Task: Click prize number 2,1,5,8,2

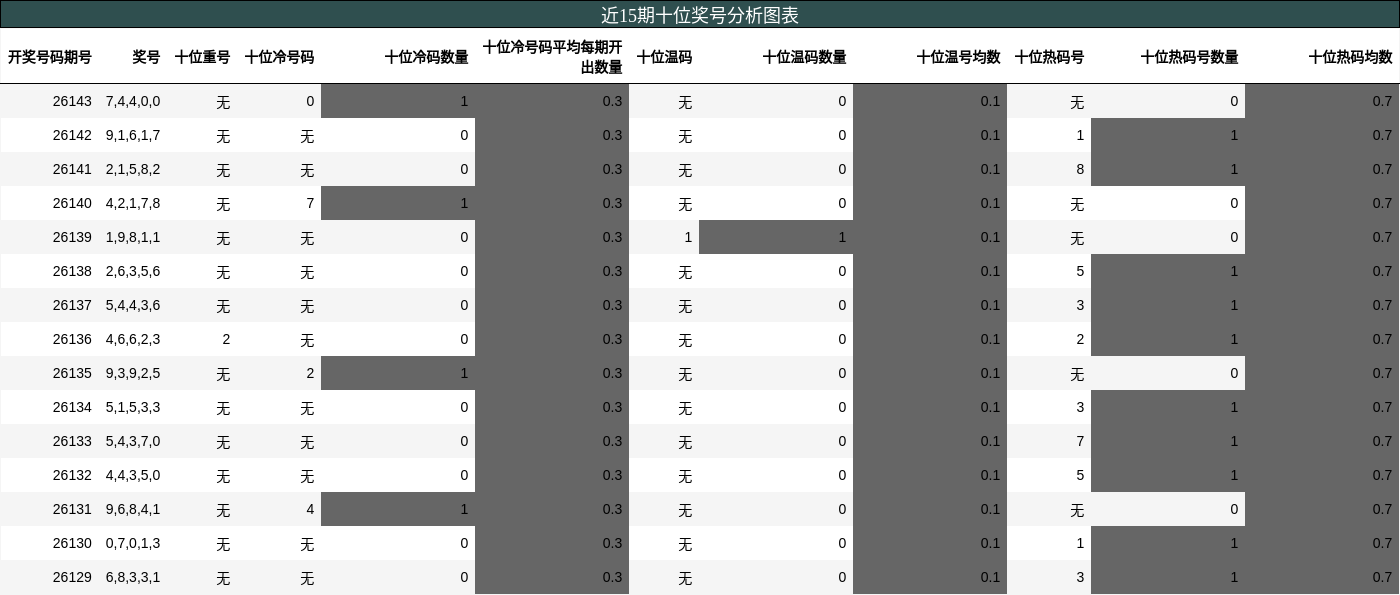Action: point(133,169)
